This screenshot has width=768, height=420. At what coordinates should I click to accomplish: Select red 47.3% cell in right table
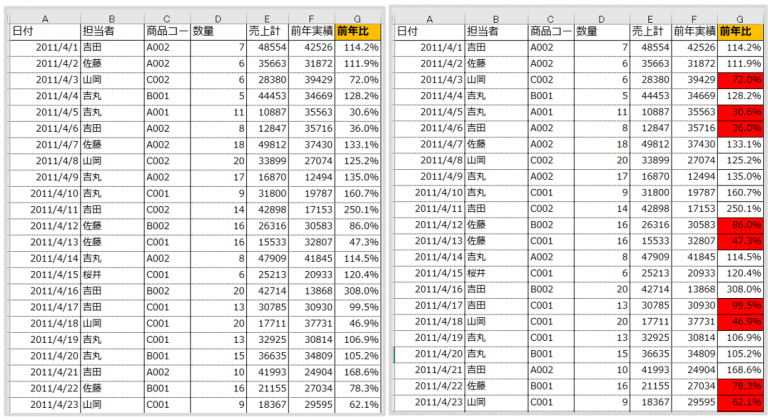click(x=740, y=241)
